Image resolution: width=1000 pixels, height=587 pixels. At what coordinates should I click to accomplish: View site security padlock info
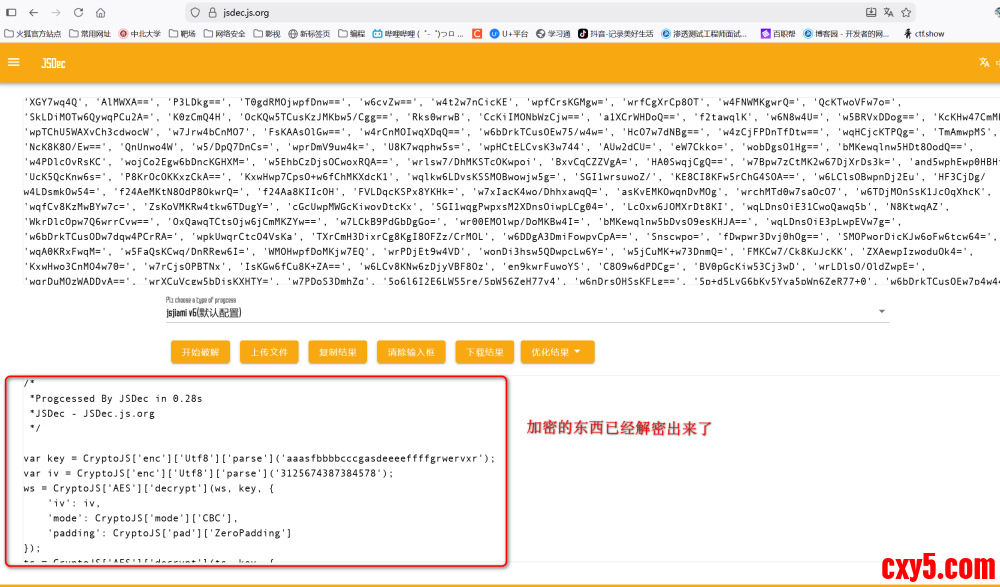click(x=212, y=13)
